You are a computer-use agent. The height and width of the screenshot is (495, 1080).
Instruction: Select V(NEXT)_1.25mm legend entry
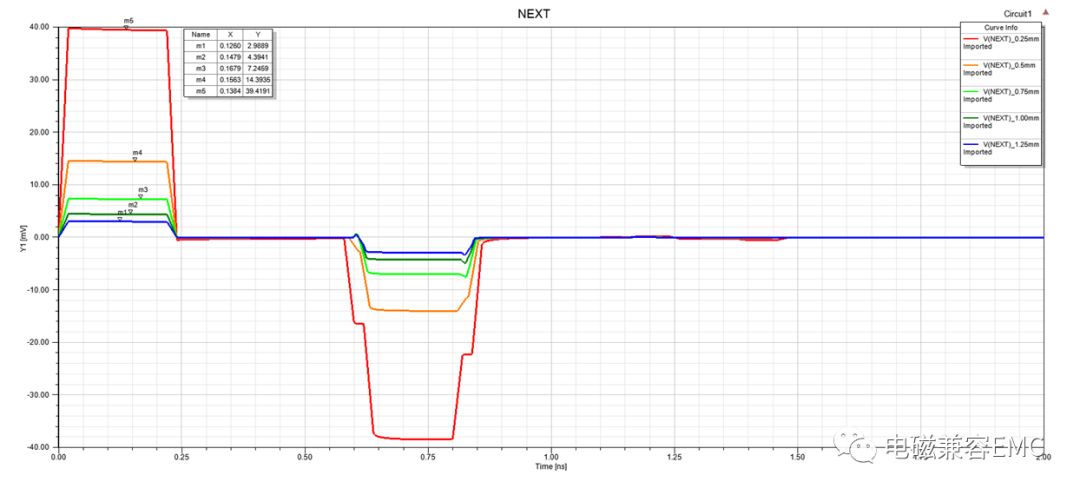(1011, 145)
